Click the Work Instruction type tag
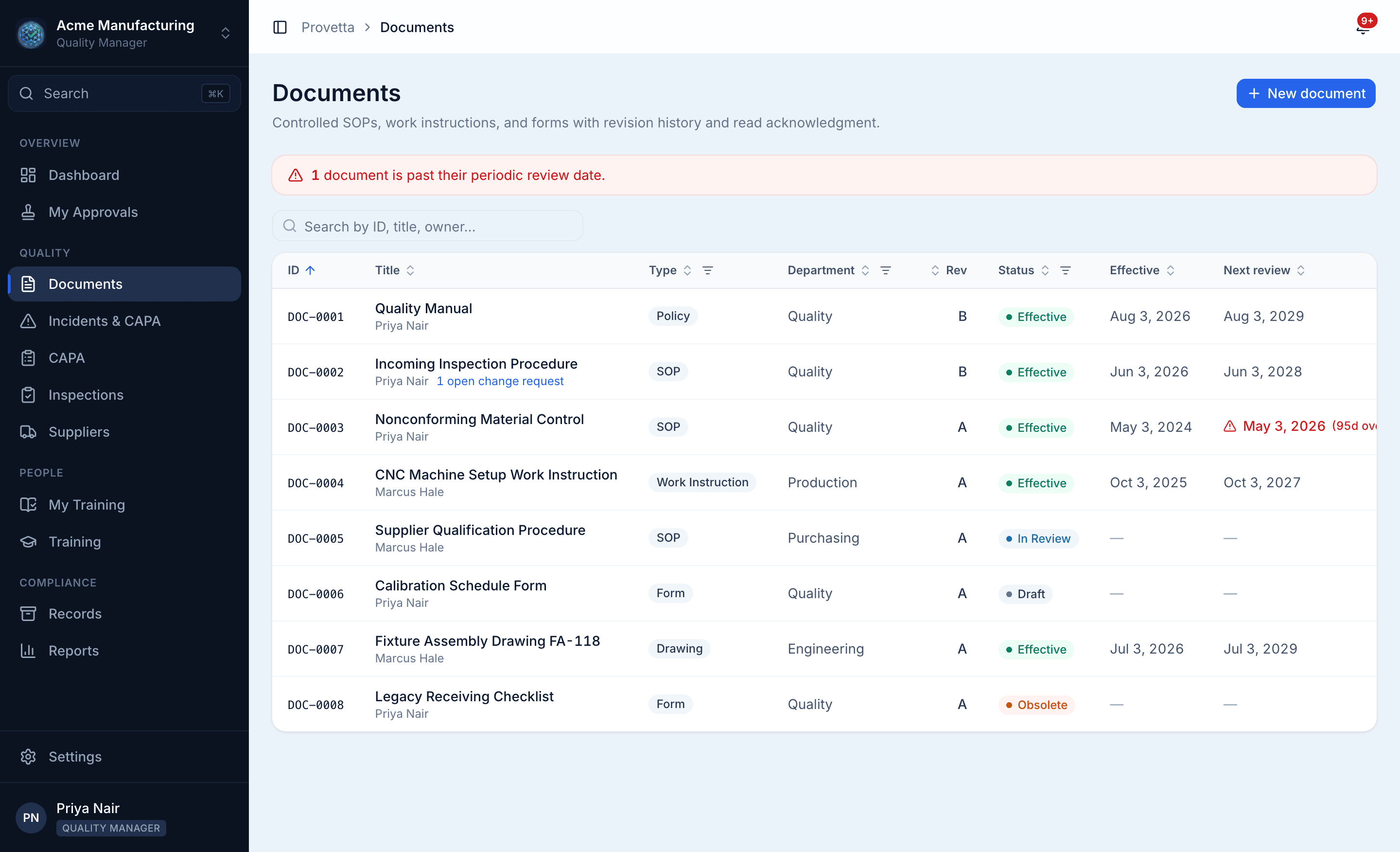The image size is (1400, 852). pyautogui.click(x=702, y=482)
